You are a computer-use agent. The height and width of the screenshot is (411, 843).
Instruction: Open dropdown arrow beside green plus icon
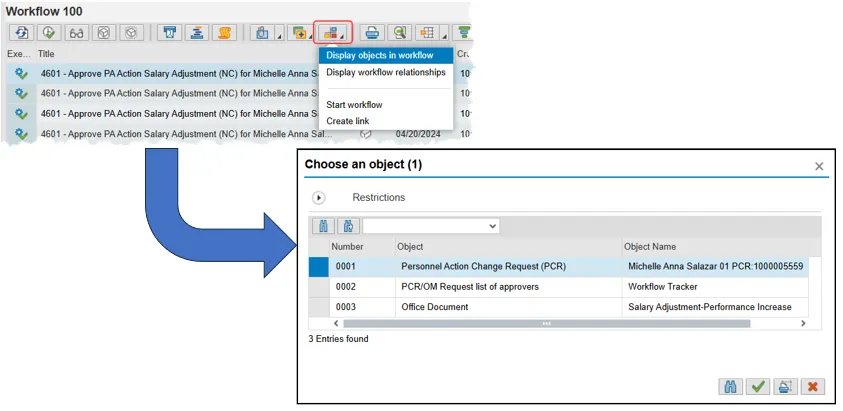[311, 37]
